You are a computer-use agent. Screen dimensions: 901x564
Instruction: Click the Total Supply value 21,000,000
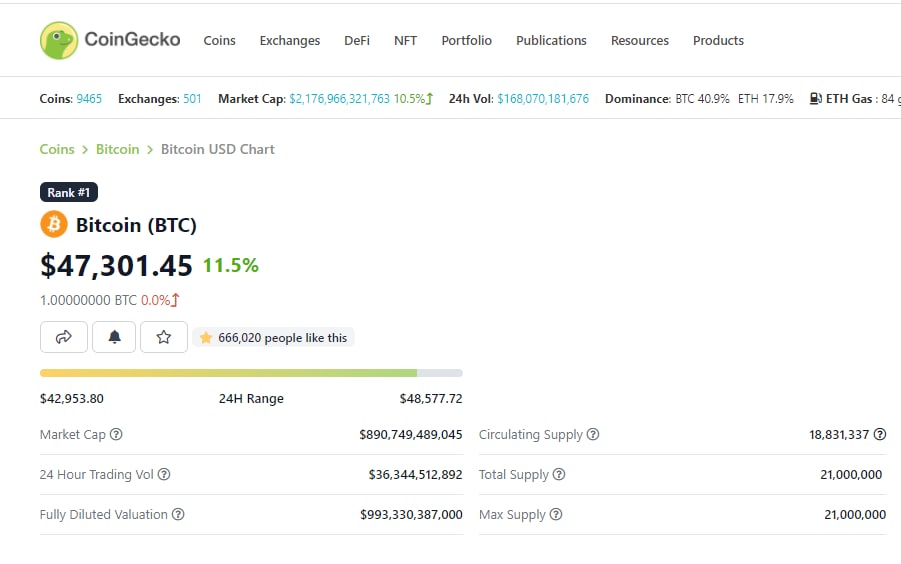point(851,475)
